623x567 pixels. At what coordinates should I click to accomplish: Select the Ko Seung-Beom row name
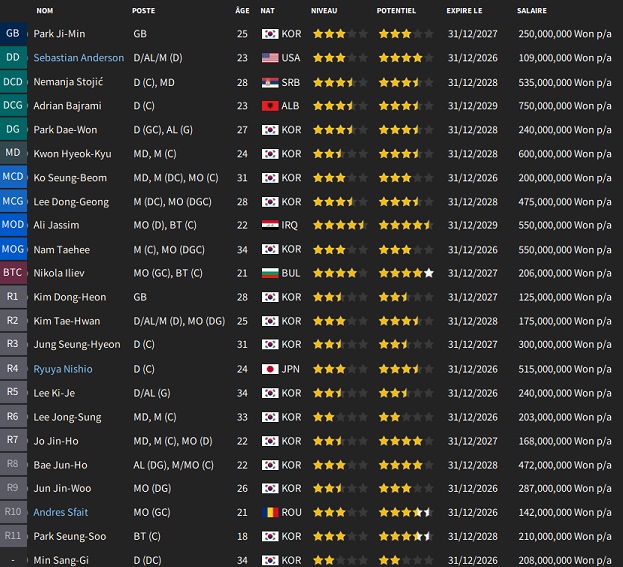70,178
